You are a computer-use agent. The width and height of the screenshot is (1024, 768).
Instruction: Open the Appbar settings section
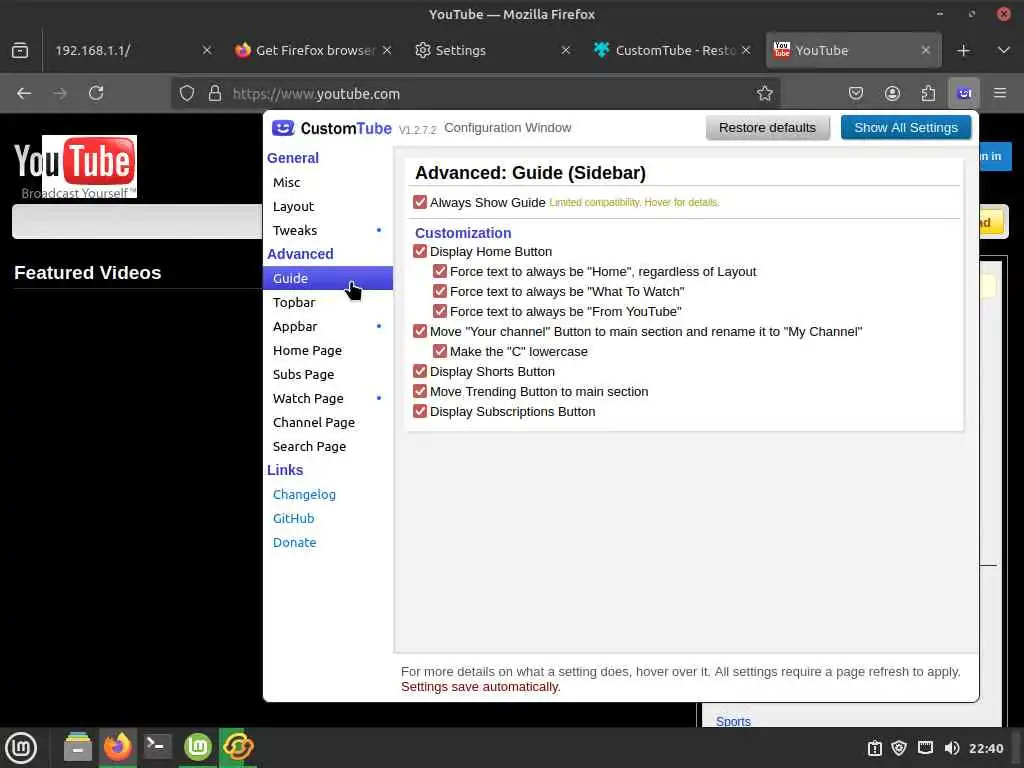pos(328,327)
